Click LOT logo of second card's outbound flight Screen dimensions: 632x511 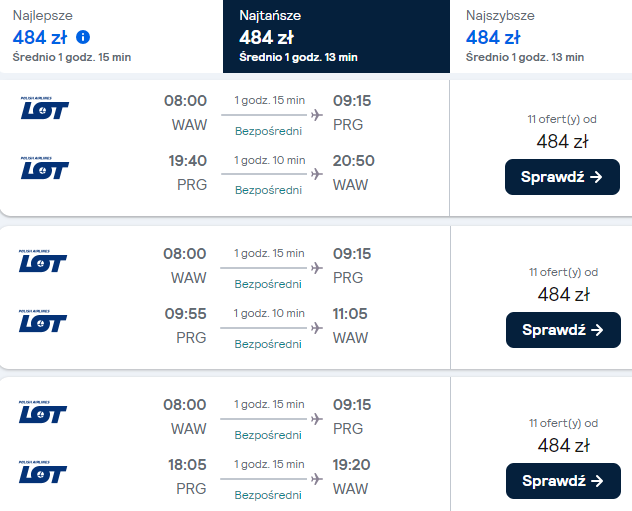tap(43, 263)
